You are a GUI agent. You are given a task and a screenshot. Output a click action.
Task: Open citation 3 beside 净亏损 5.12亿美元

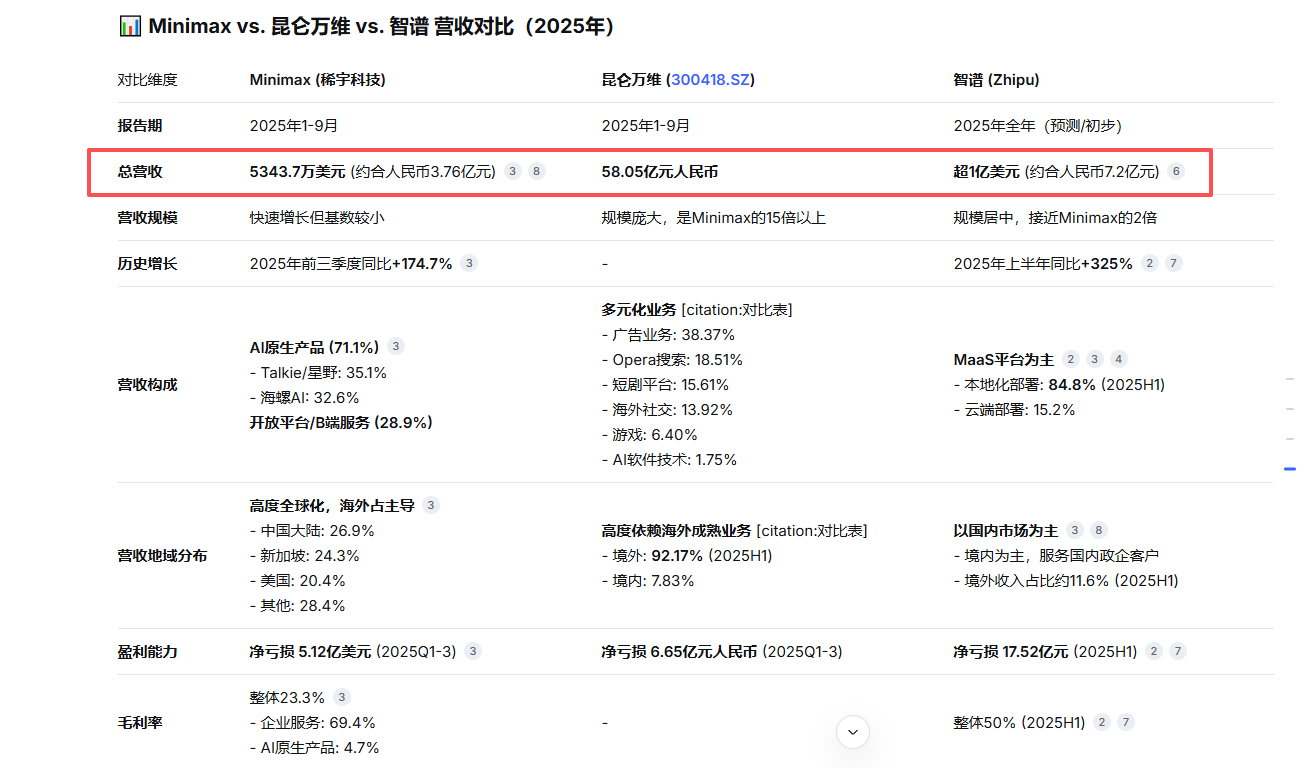[473, 651]
